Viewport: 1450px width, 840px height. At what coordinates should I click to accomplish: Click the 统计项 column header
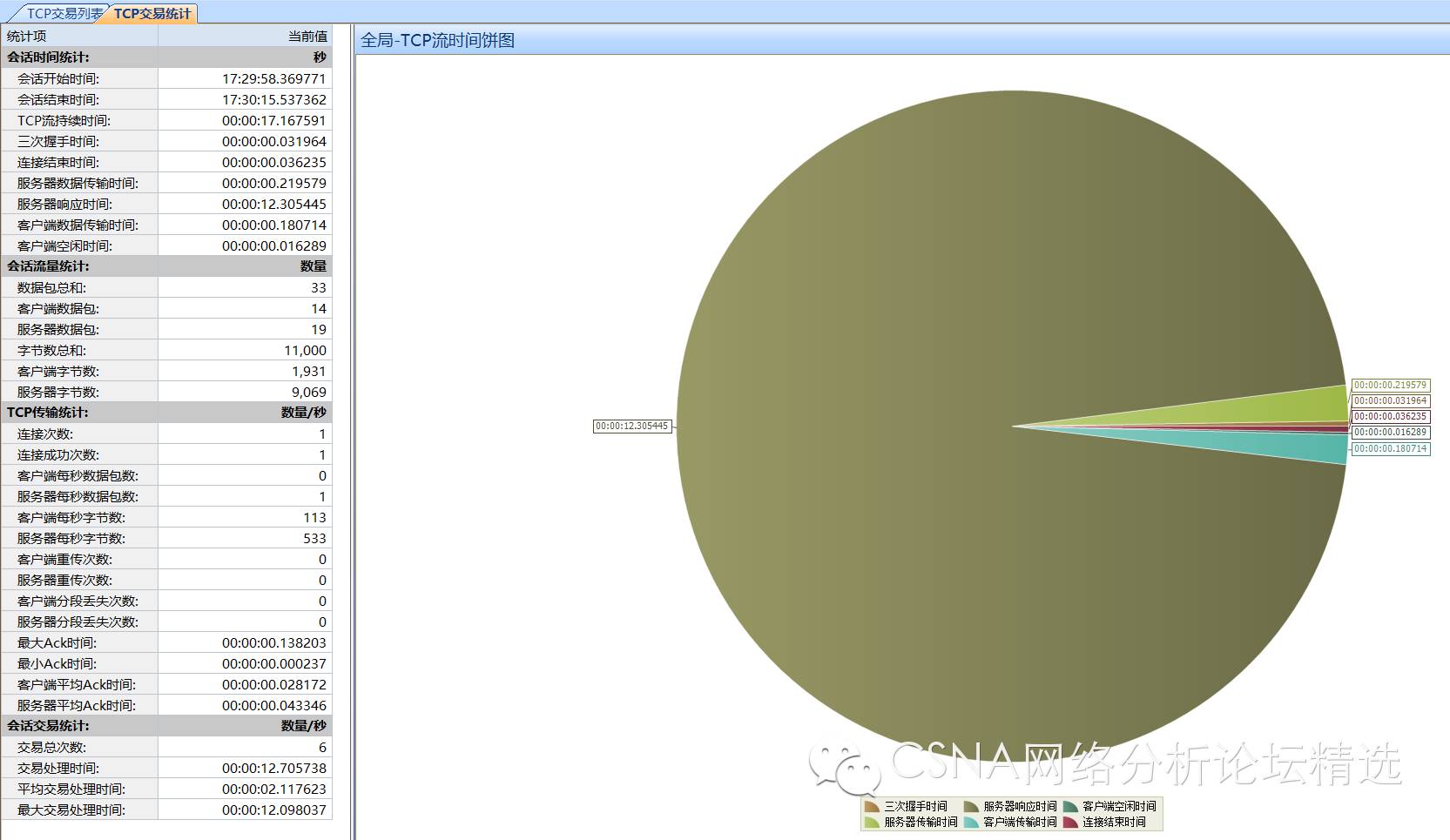(x=78, y=36)
